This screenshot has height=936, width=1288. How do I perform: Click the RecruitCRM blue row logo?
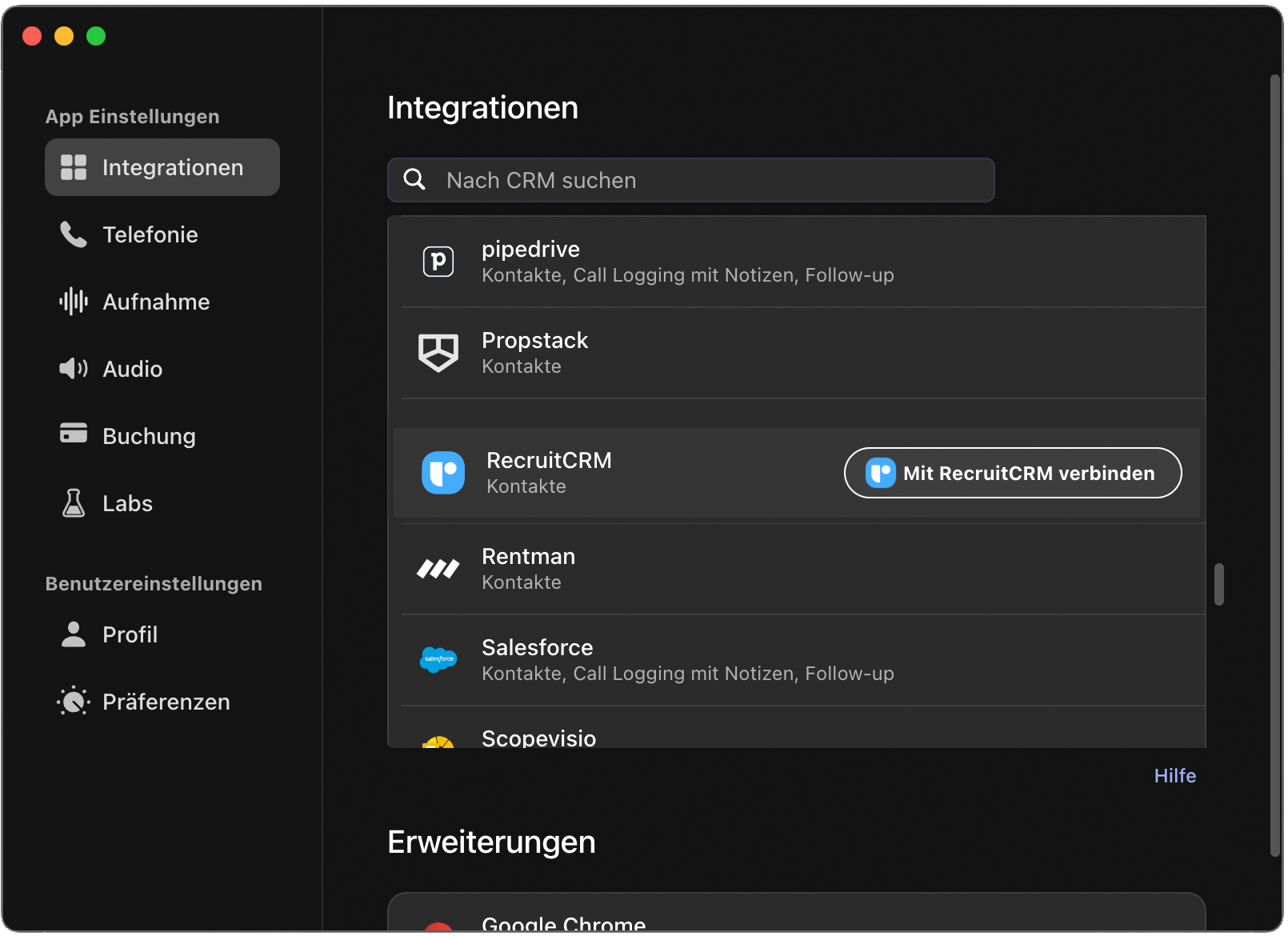(x=443, y=473)
